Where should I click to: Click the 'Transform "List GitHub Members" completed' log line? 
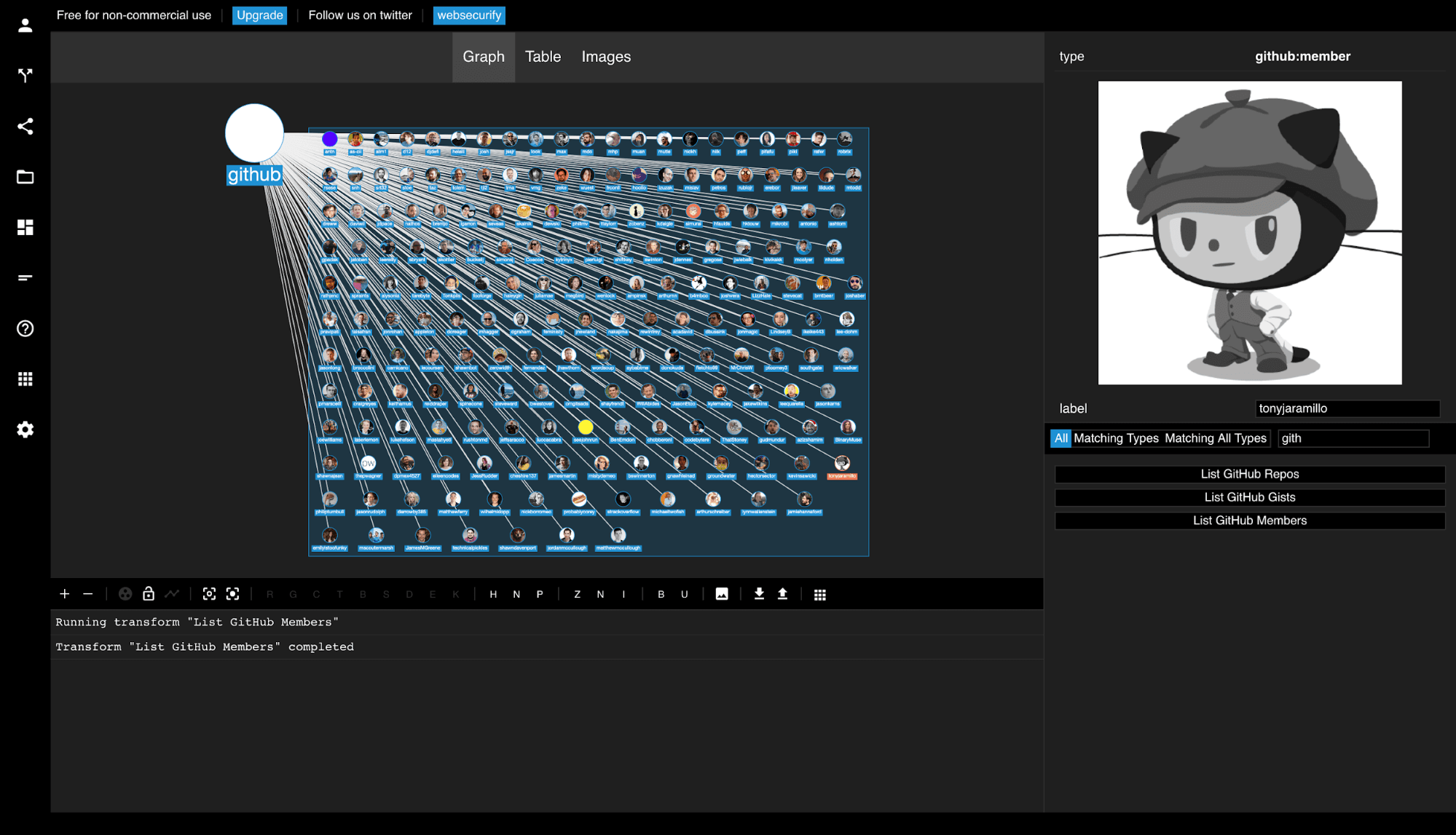(x=205, y=647)
